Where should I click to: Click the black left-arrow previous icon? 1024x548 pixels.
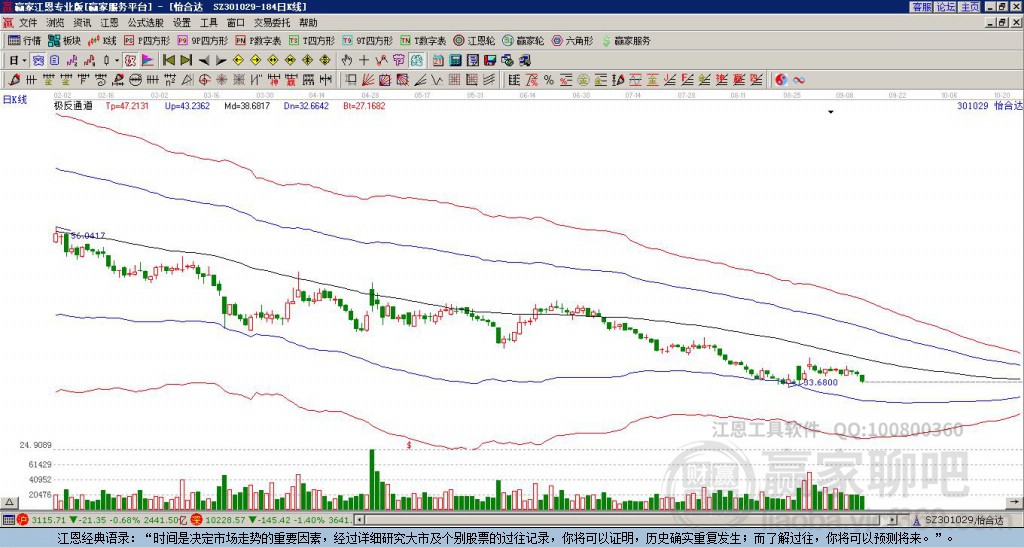(x=204, y=61)
